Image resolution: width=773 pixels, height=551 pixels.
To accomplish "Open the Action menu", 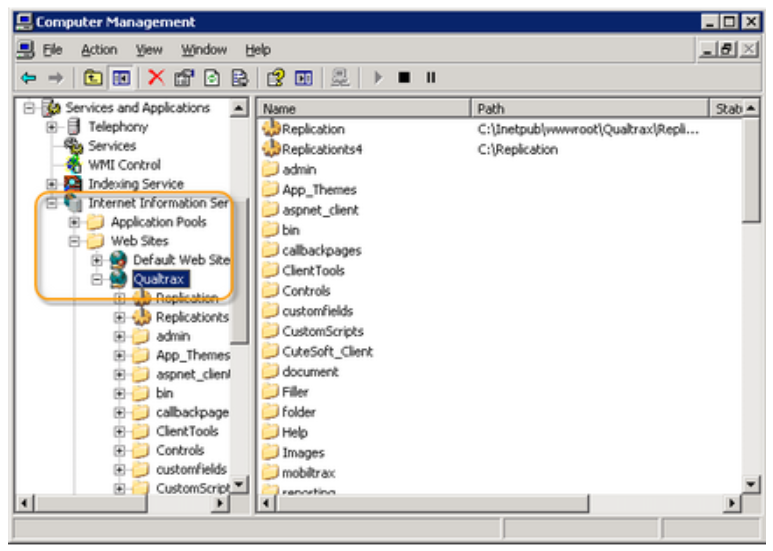I will click(99, 50).
